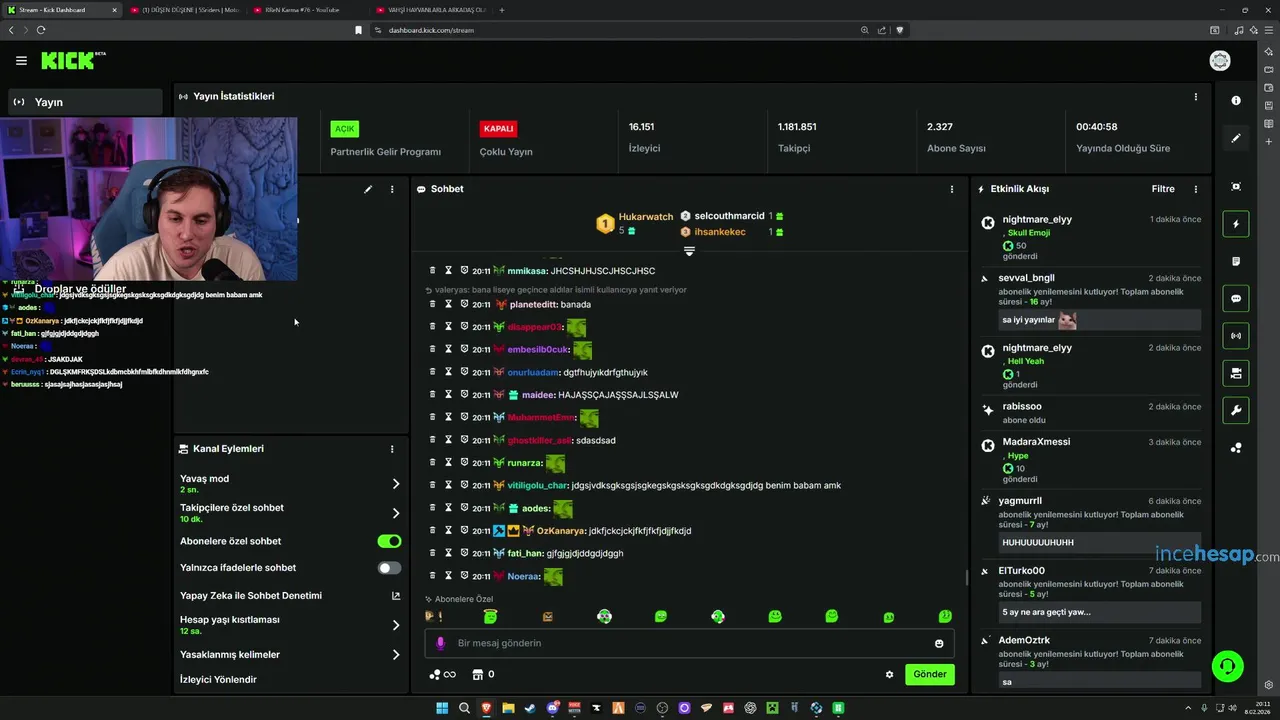Open chat settings gear icon
This screenshot has width=1280, height=720.
pyautogui.click(x=889, y=674)
